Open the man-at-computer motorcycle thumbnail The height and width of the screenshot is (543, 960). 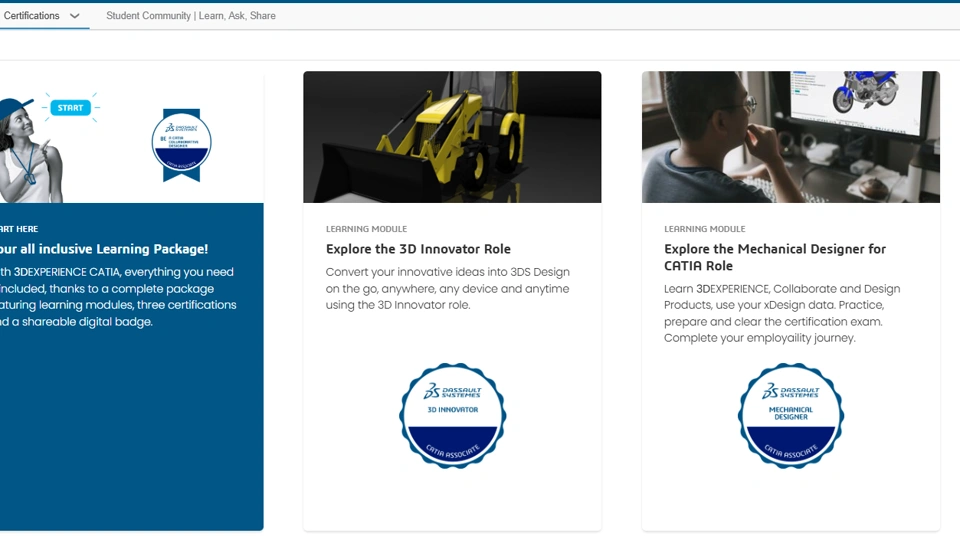pyautogui.click(x=790, y=137)
